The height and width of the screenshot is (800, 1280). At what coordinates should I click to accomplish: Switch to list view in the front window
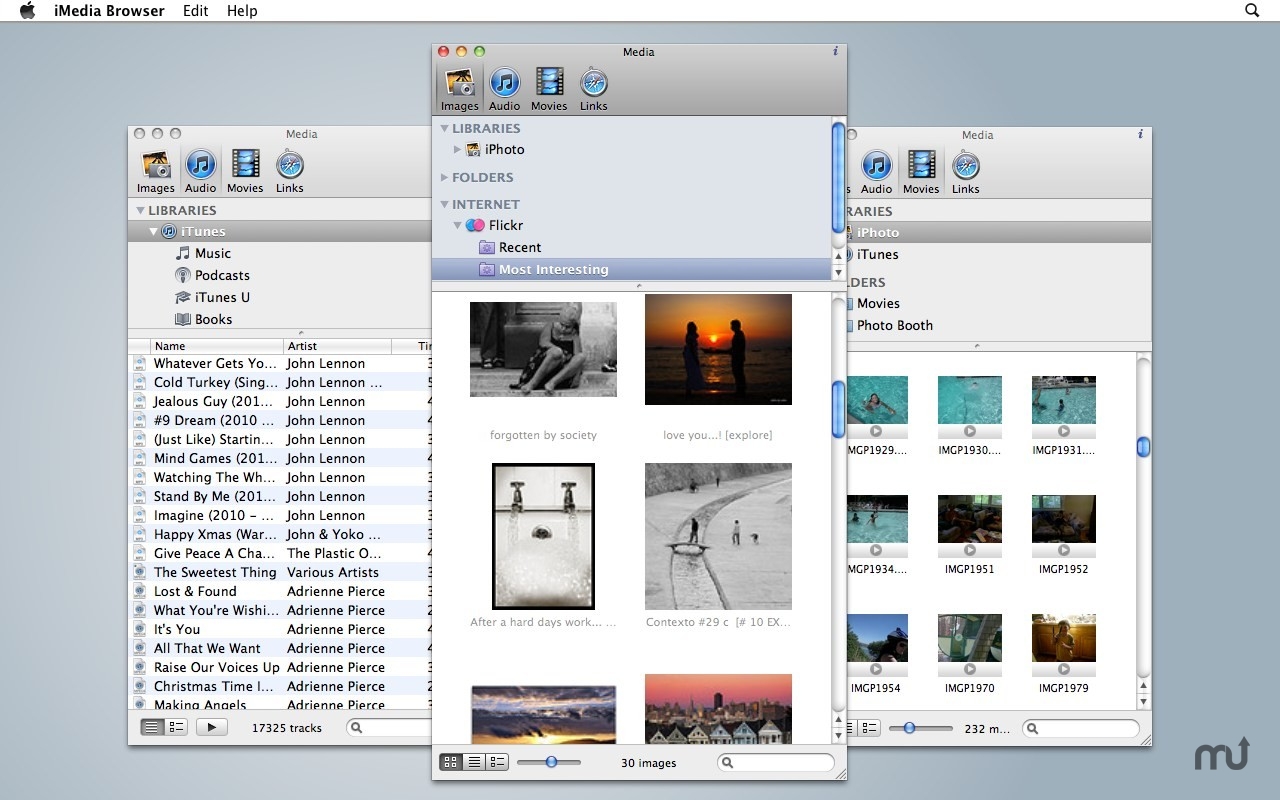[x=473, y=762]
